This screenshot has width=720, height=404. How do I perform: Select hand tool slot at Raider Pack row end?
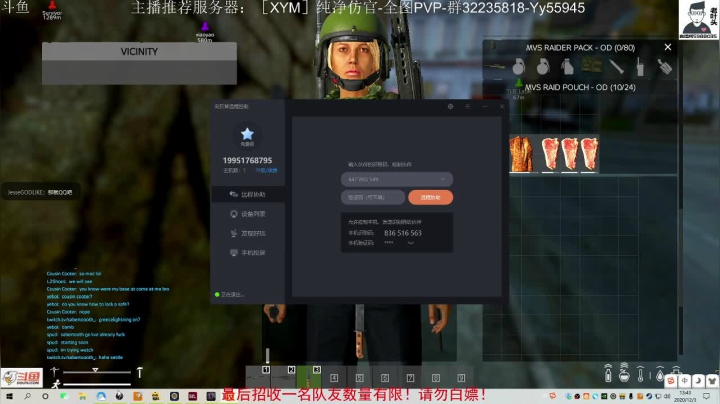click(x=664, y=67)
